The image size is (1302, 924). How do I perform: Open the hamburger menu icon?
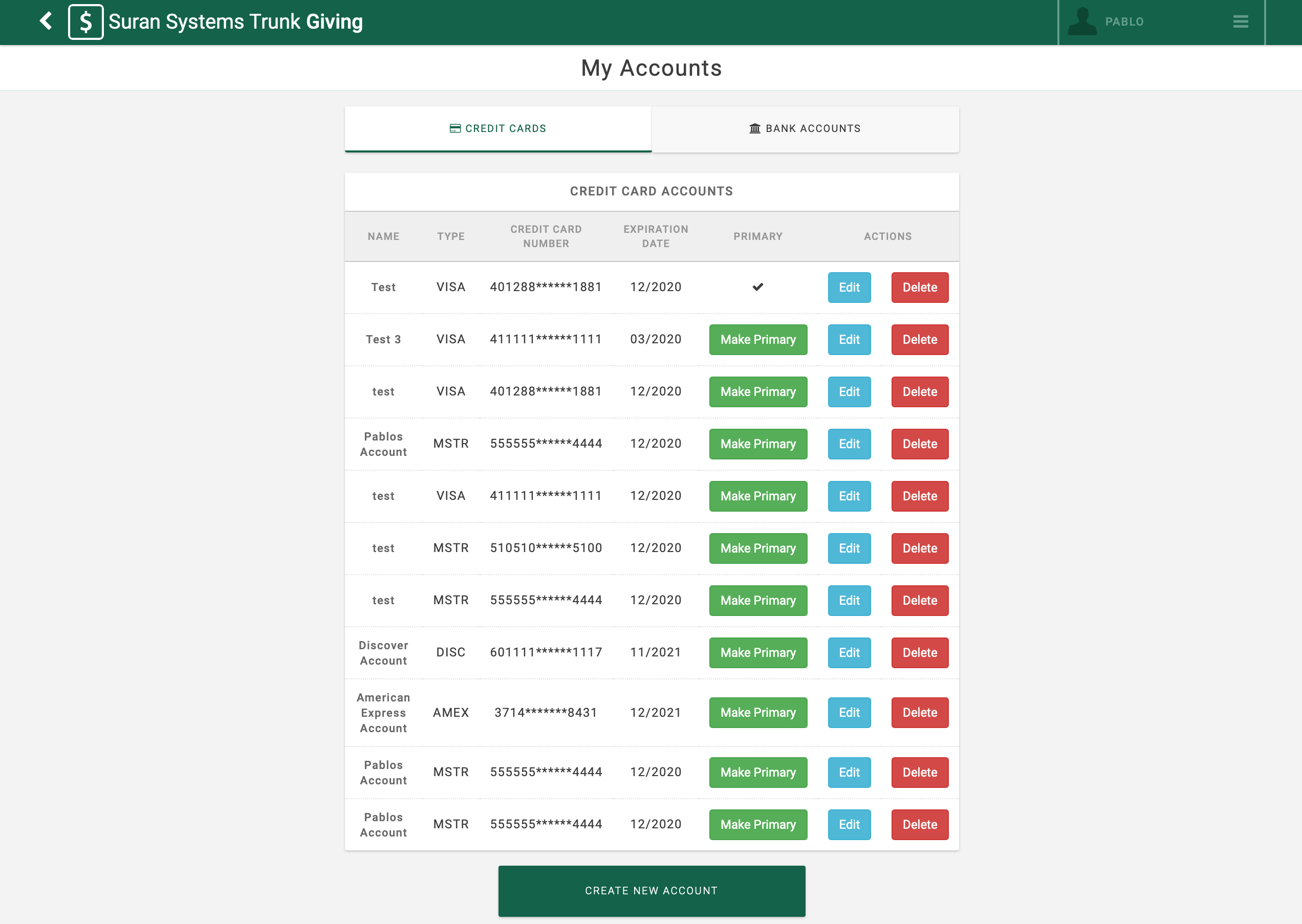pos(1241,21)
